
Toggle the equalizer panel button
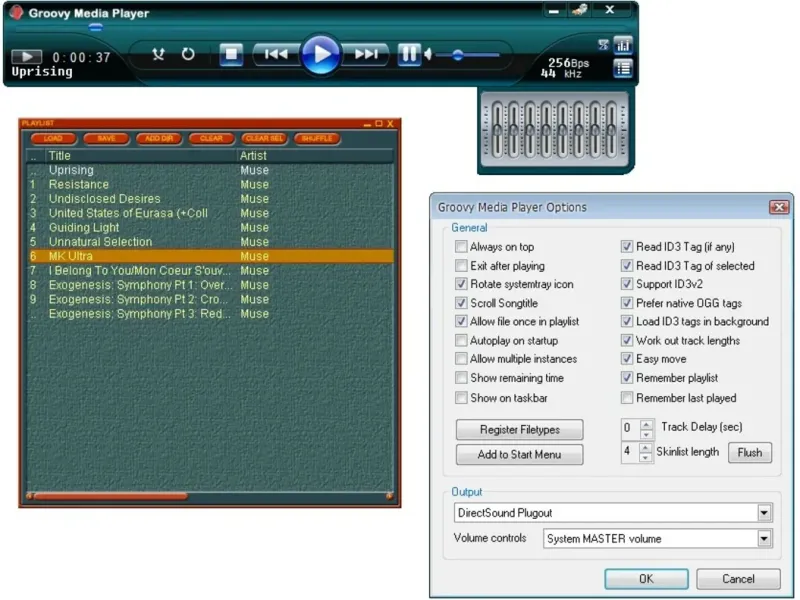click(623, 45)
